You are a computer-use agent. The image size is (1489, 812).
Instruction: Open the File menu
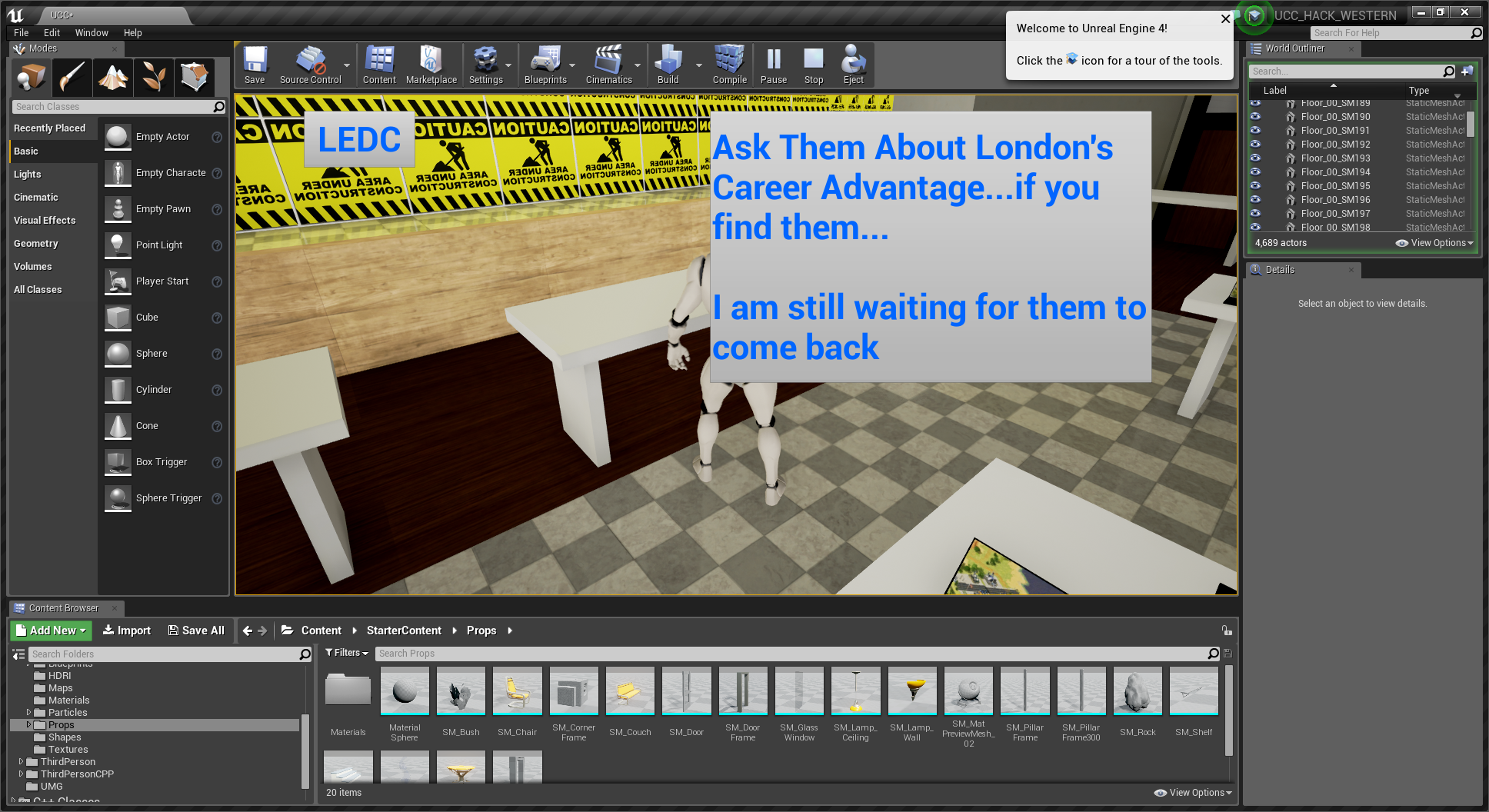tap(21, 33)
